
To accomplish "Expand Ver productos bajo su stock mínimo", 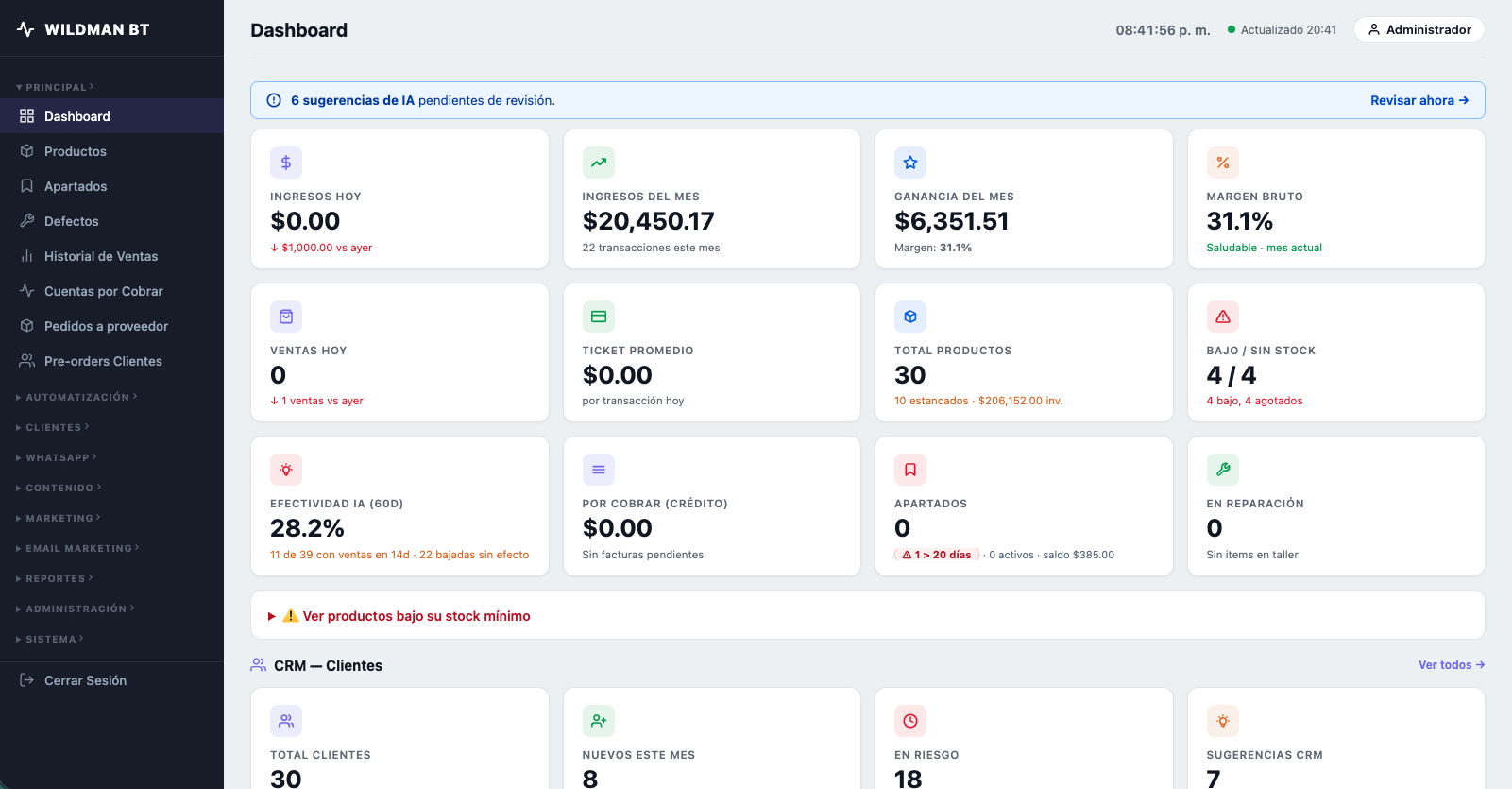I will point(399,616).
